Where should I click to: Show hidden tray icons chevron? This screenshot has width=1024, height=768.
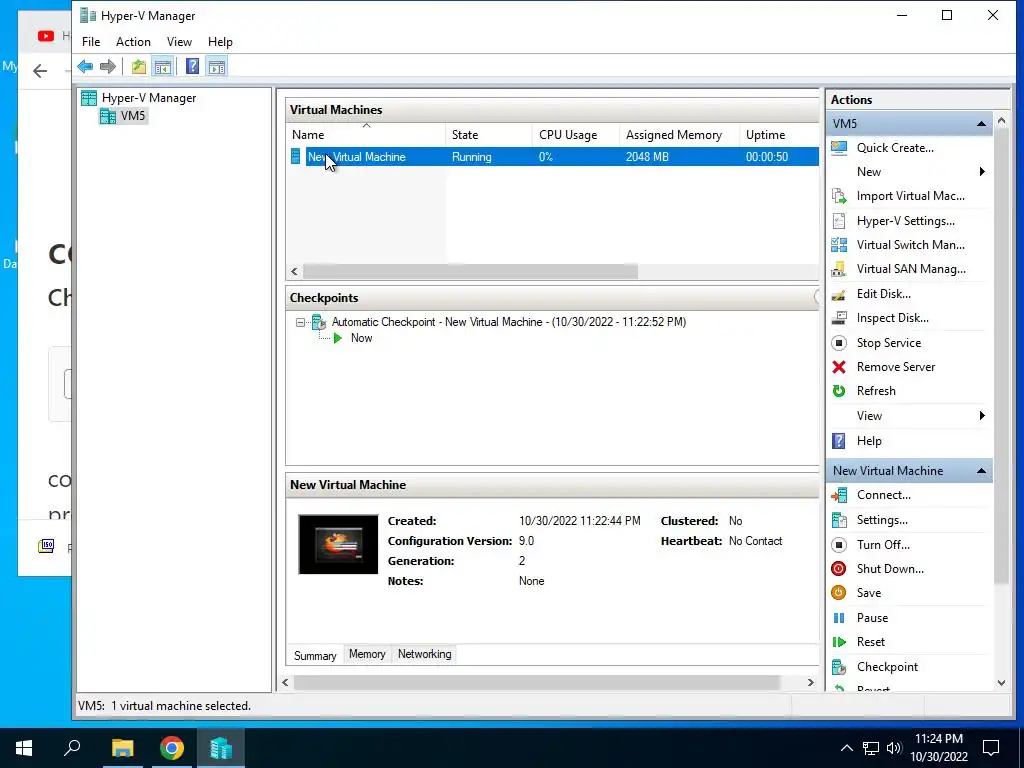(x=846, y=748)
